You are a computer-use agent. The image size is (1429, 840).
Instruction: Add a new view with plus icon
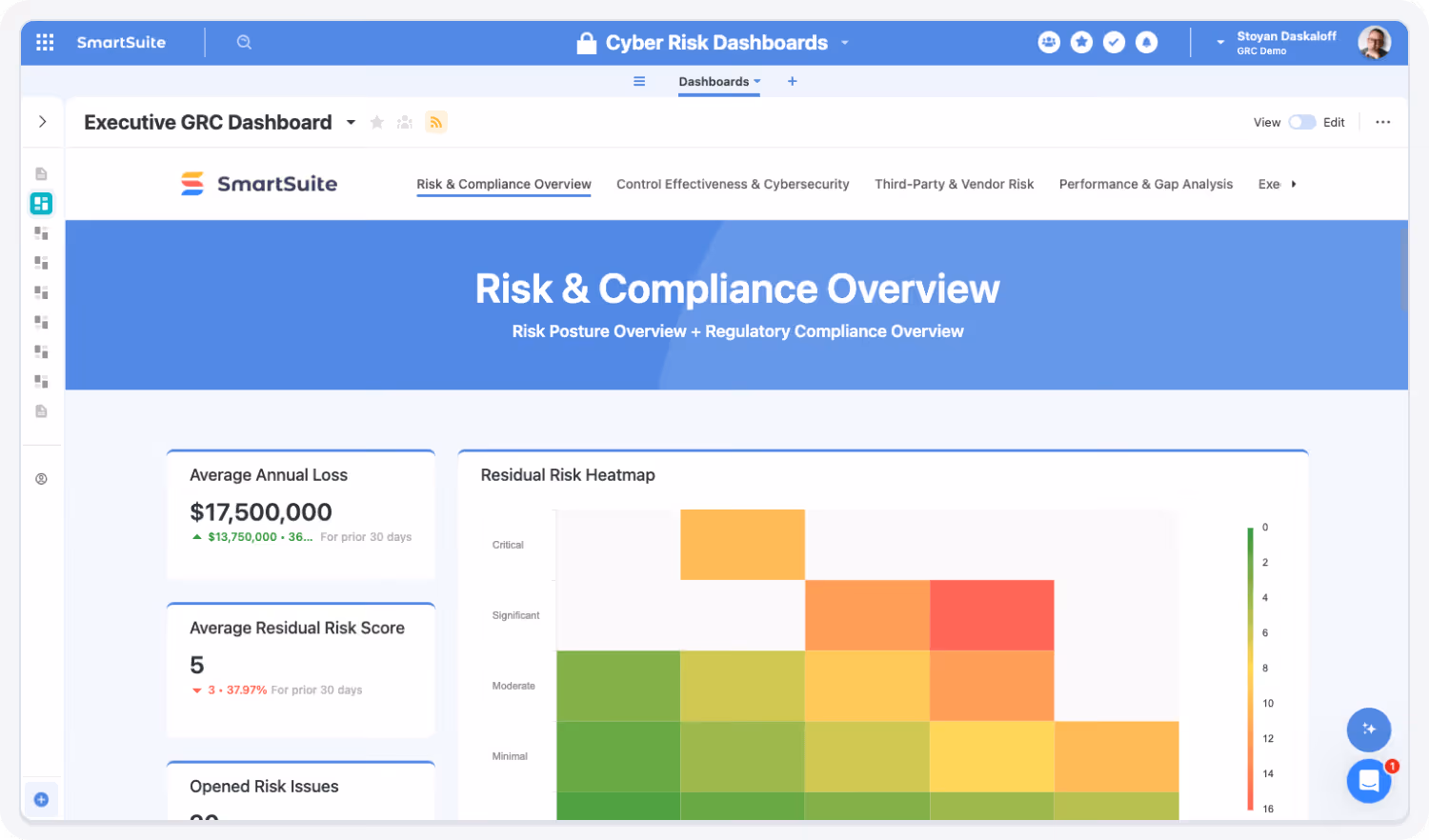792,81
